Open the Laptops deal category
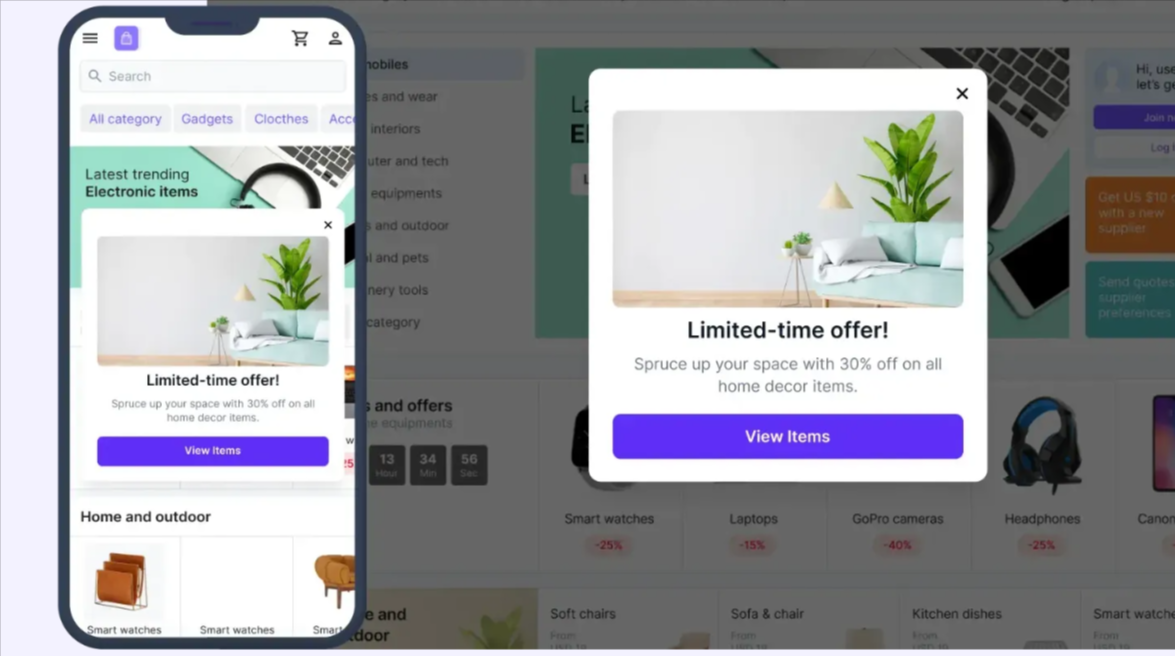The width and height of the screenshot is (1175, 656). [753, 518]
